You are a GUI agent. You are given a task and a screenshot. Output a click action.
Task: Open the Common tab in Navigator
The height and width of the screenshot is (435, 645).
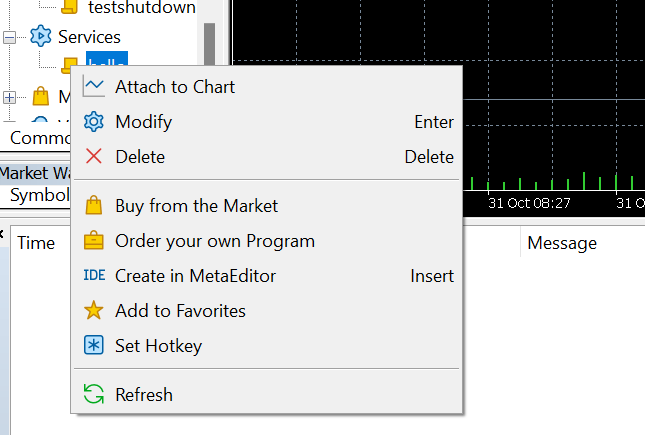pyautogui.click(x=40, y=138)
